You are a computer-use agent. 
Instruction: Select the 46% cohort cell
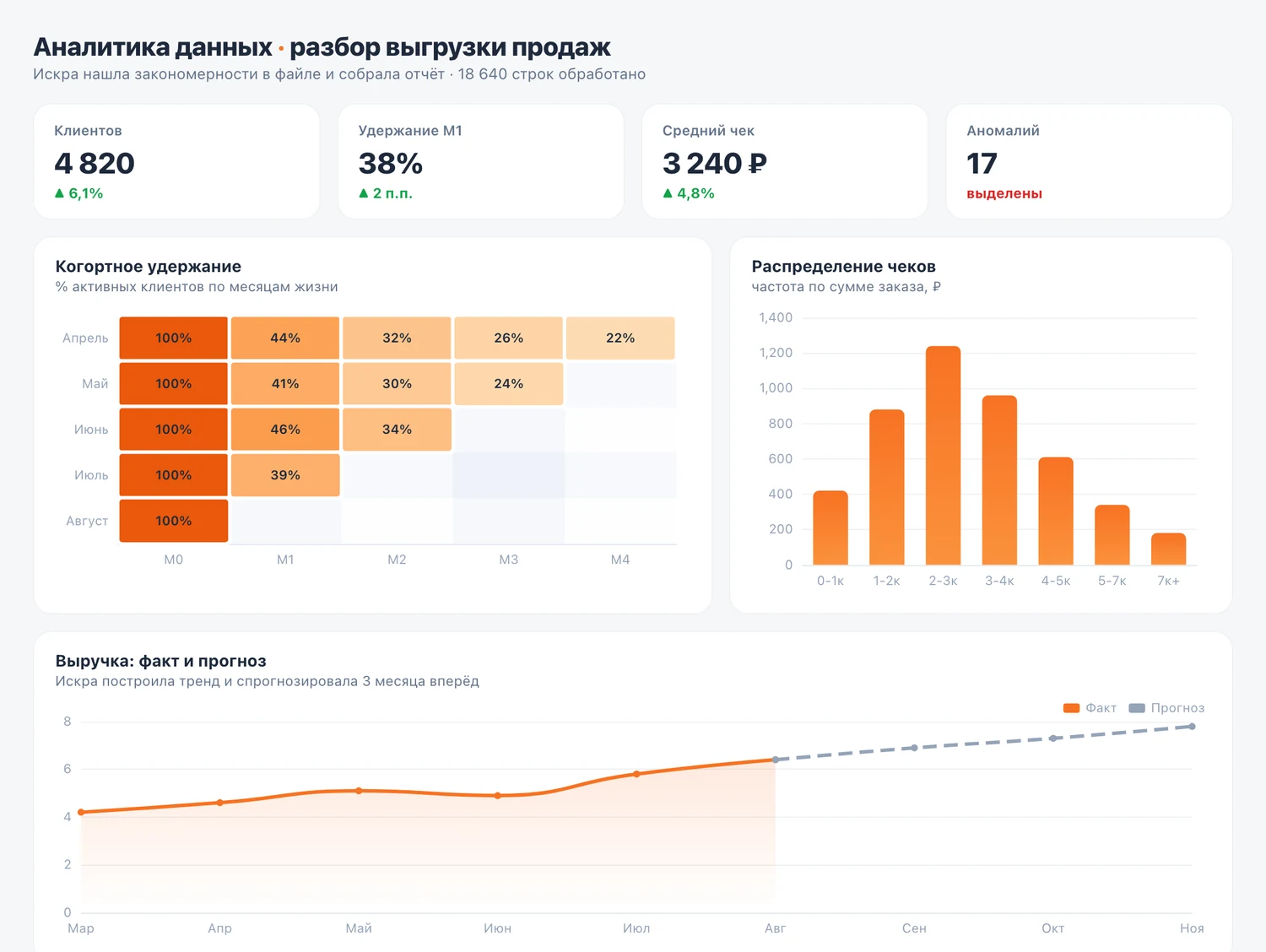pyautogui.click(x=285, y=430)
